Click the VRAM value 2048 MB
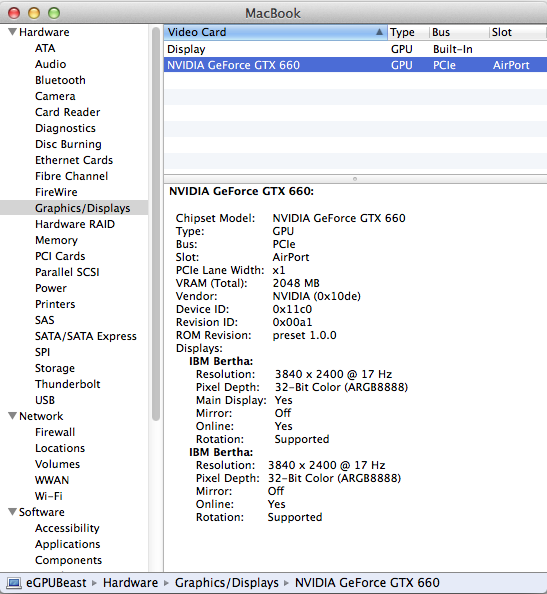Viewport: 547px width, 594px height. tap(296, 283)
